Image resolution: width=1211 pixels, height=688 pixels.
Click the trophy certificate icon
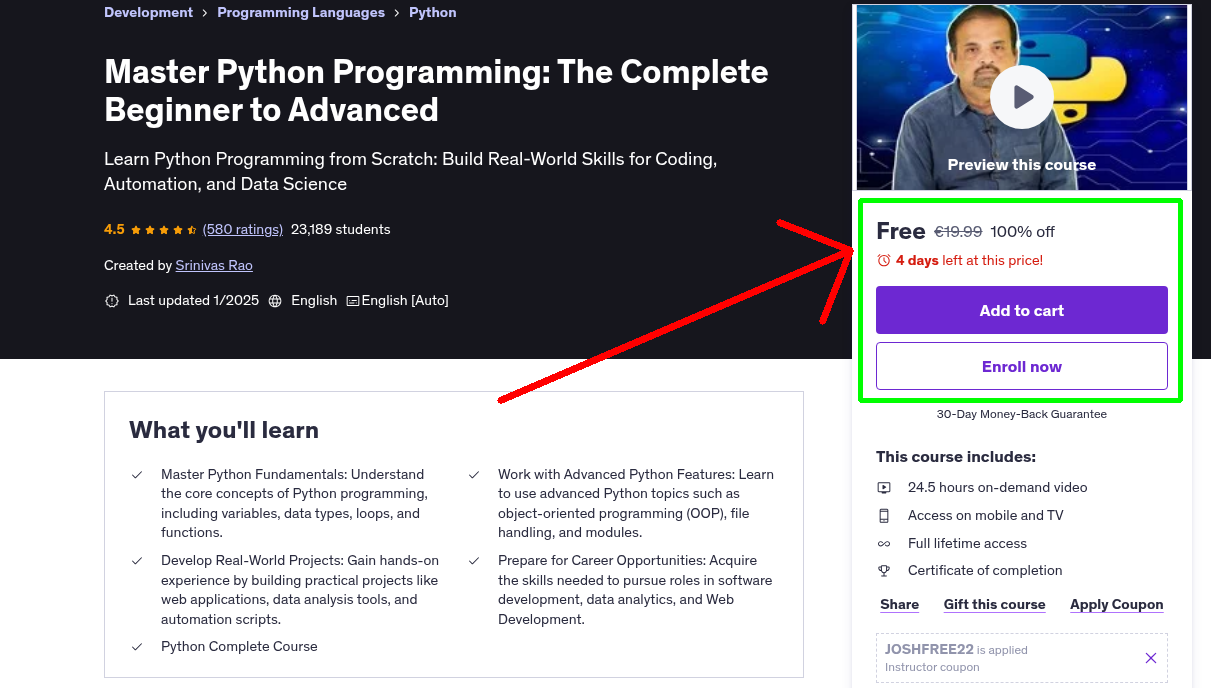tap(884, 571)
